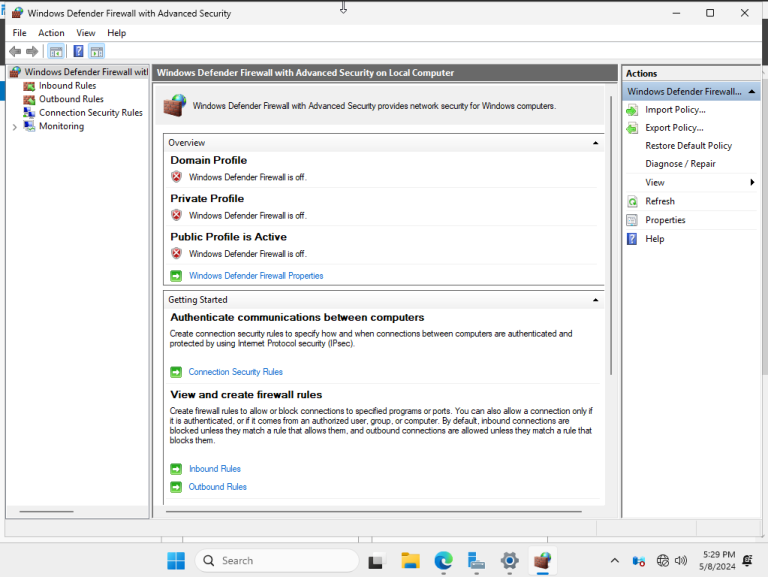768x577 pixels.
Task: Click the Refresh icon in Actions
Action: pos(632,202)
